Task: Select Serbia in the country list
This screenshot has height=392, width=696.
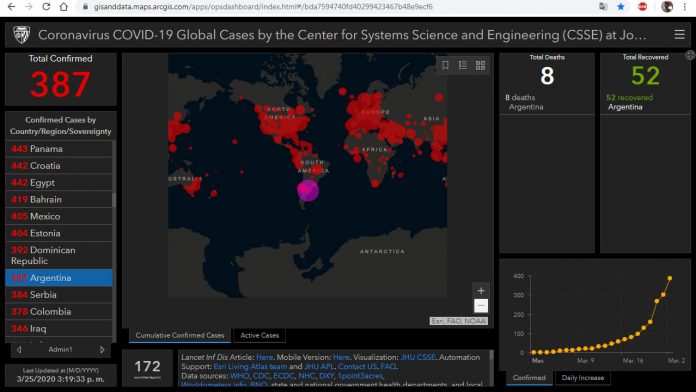Action: 59,295
